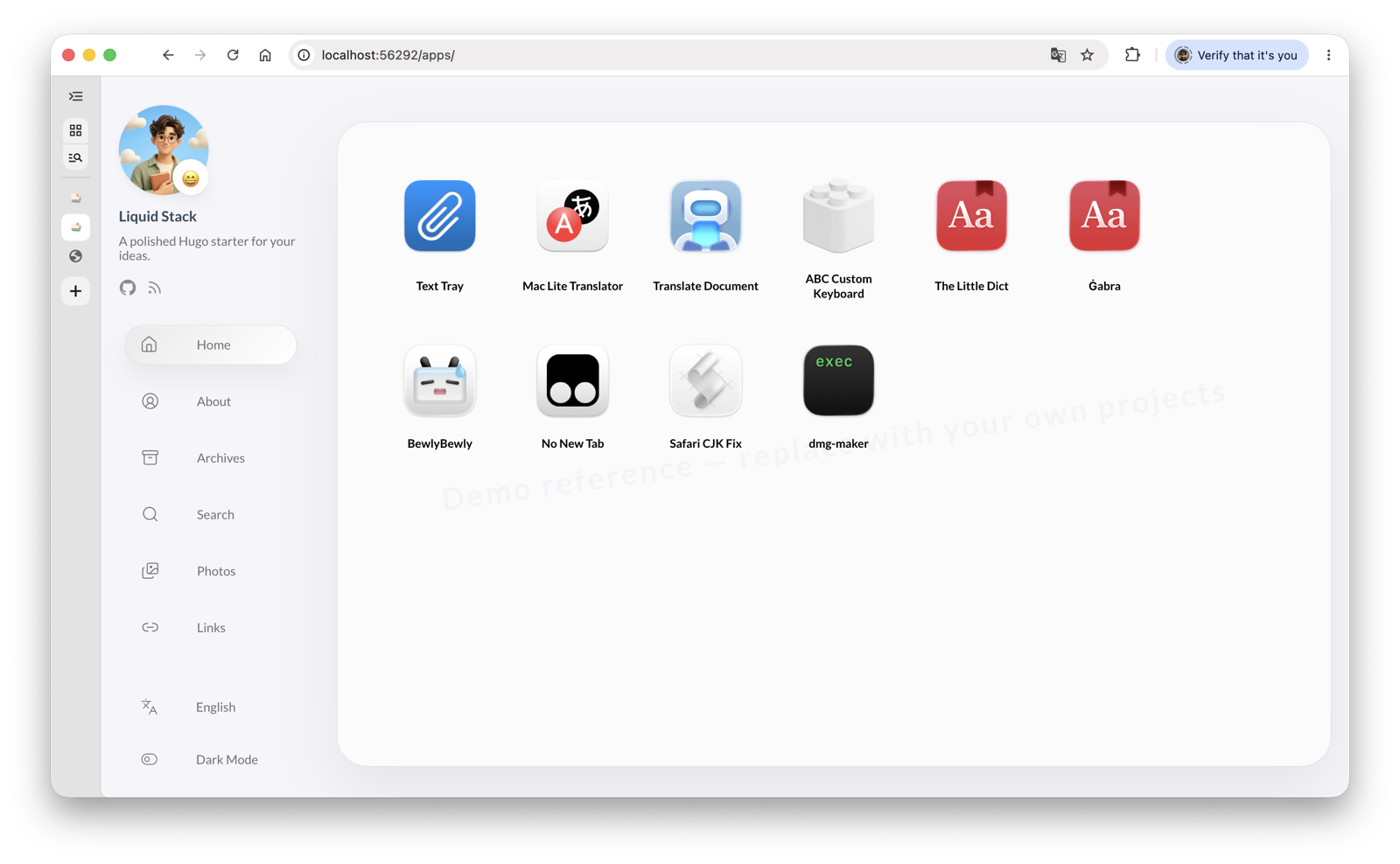Image resolution: width=1400 pixels, height=864 pixels.
Task: Open the Search page in sidebar menu
Action: 210,514
